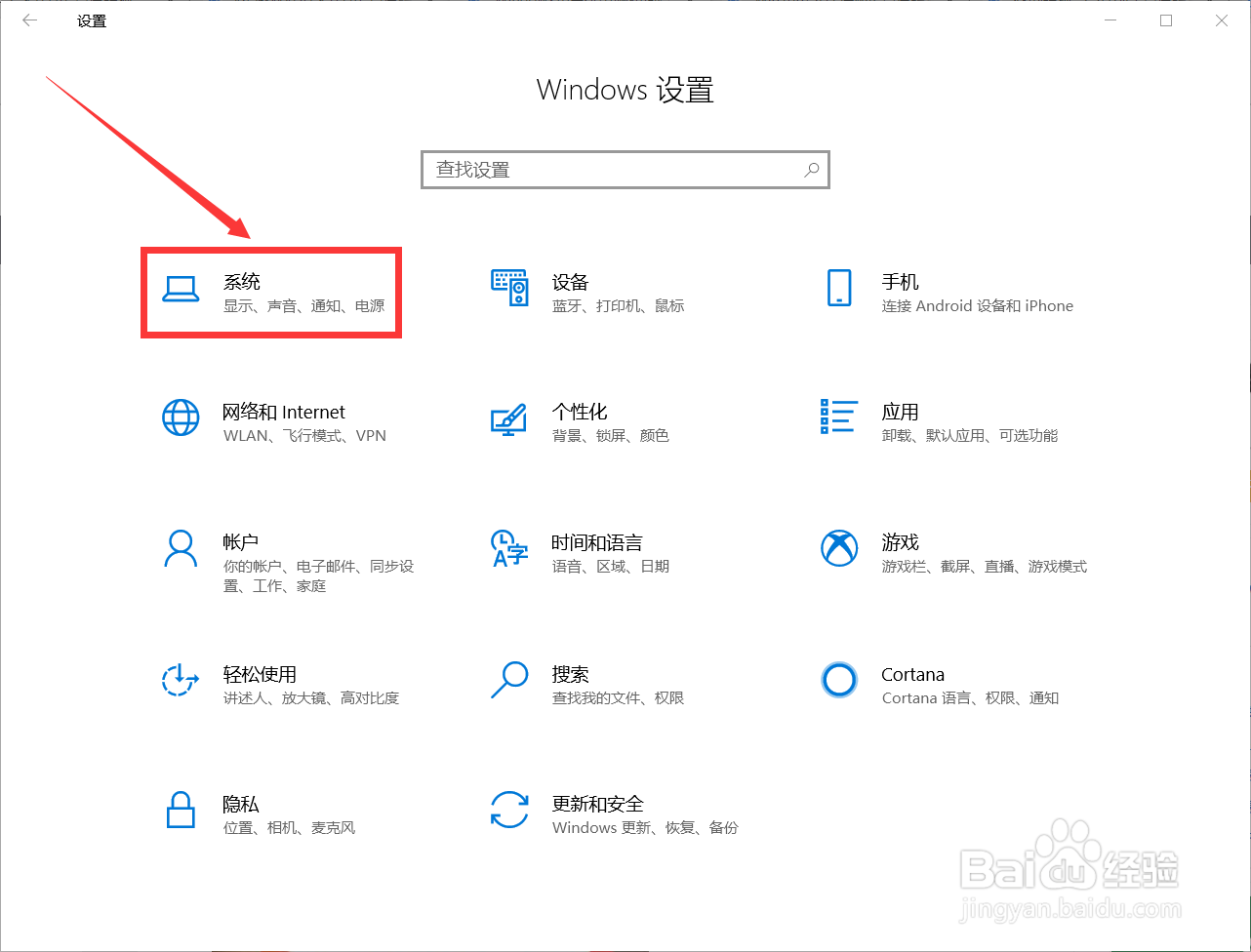Open the Time & Language icon
This screenshot has height=952, width=1251.
tap(509, 548)
